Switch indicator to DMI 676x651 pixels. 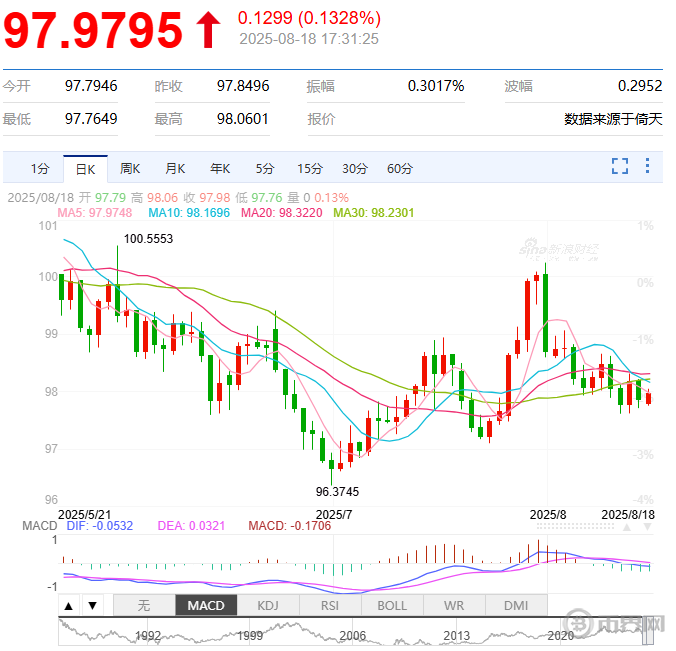[x=516, y=605]
